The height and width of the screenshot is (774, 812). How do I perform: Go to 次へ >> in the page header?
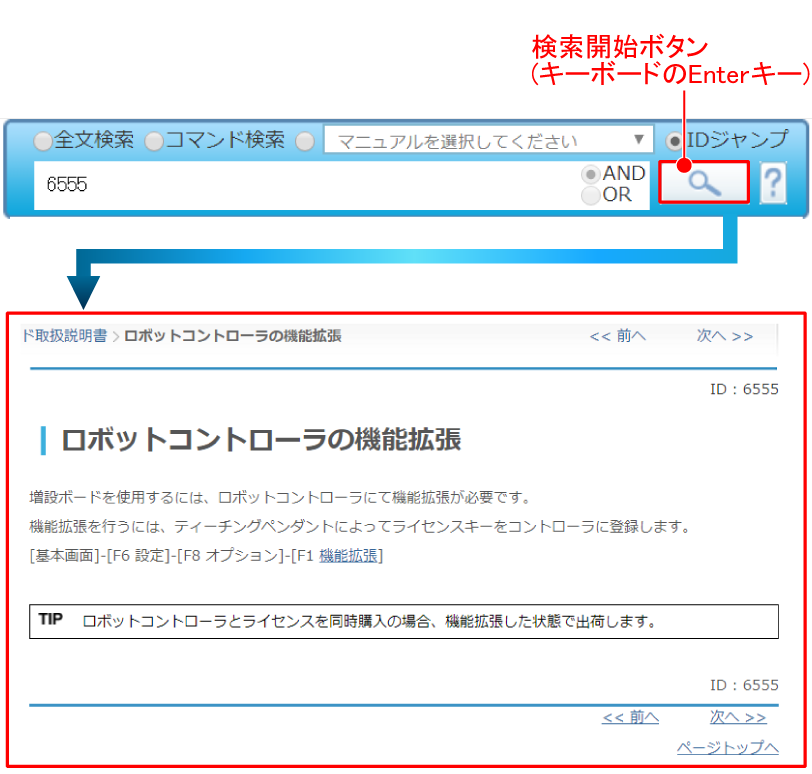tap(724, 336)
